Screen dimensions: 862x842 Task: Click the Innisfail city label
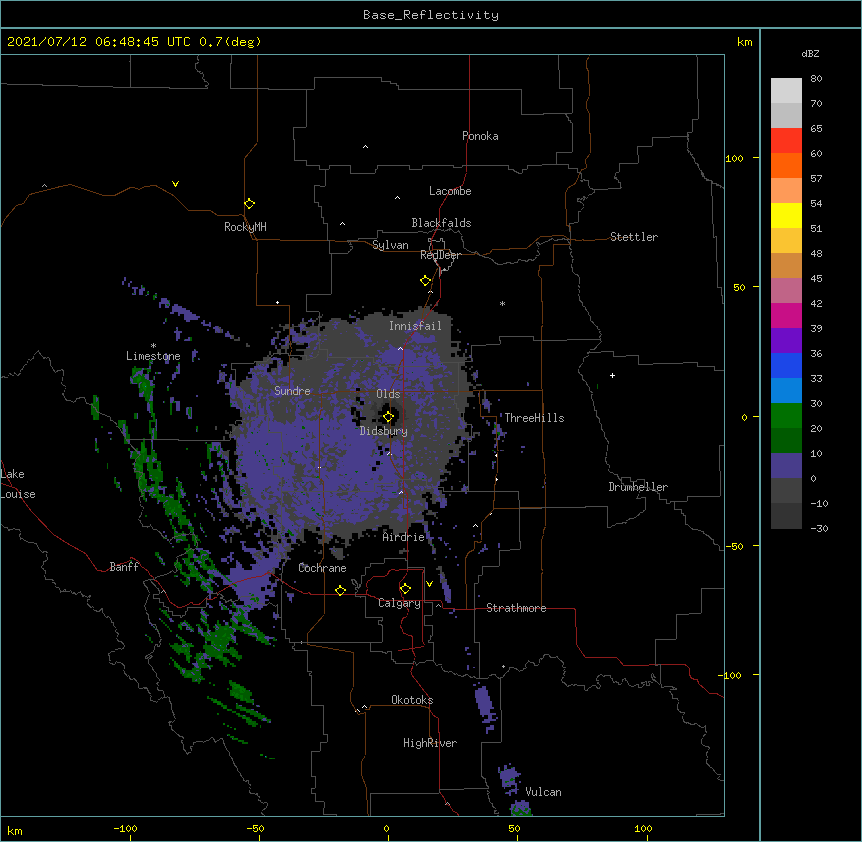[x=415, y=326]
